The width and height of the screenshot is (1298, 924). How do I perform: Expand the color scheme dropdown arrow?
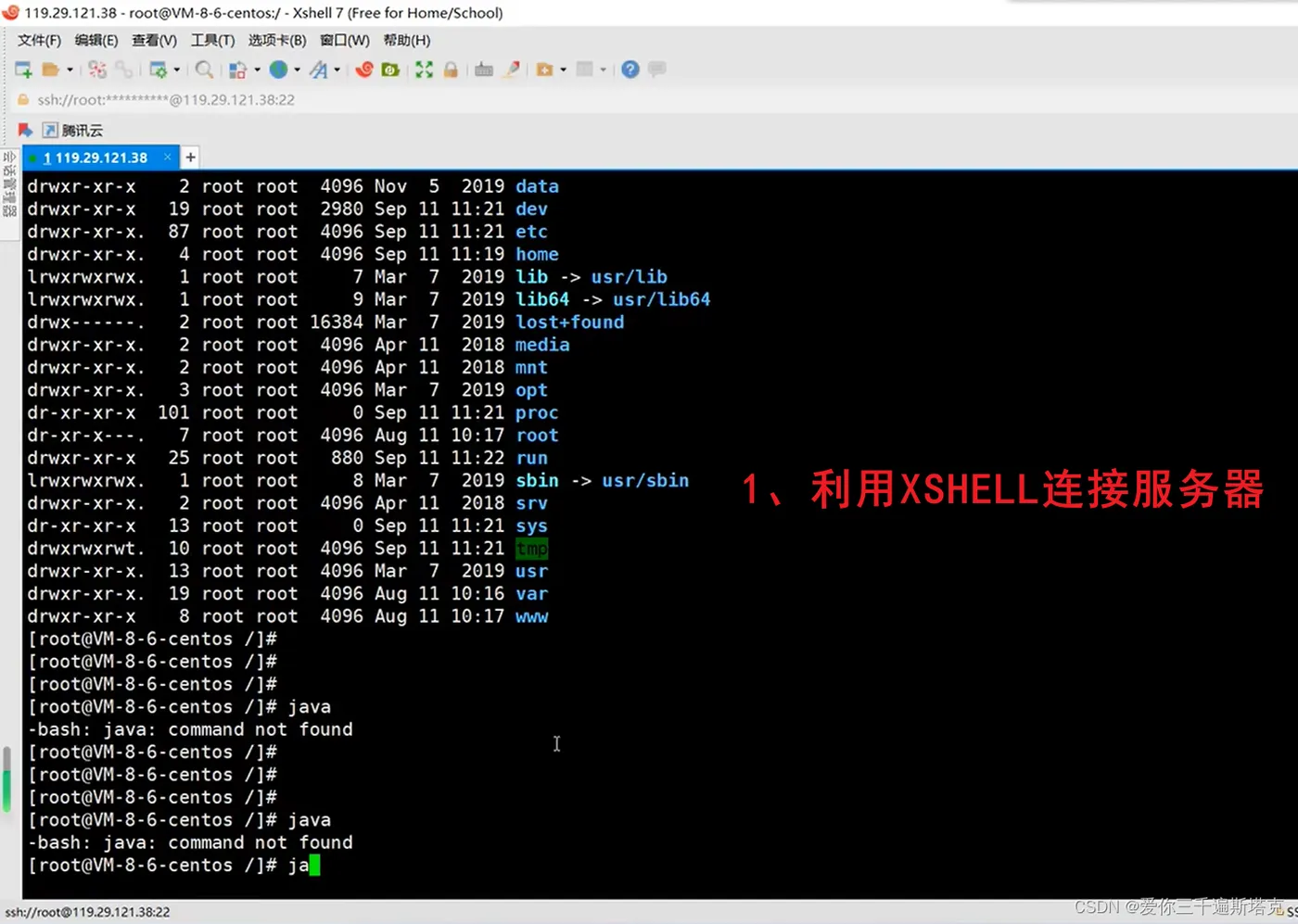(x=257, y=70)
